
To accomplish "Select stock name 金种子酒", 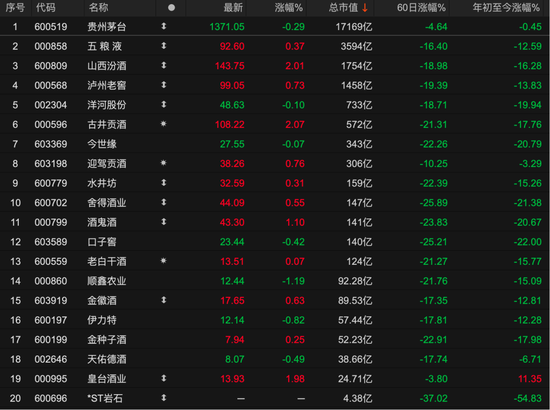I will click(x=107, y=340).
